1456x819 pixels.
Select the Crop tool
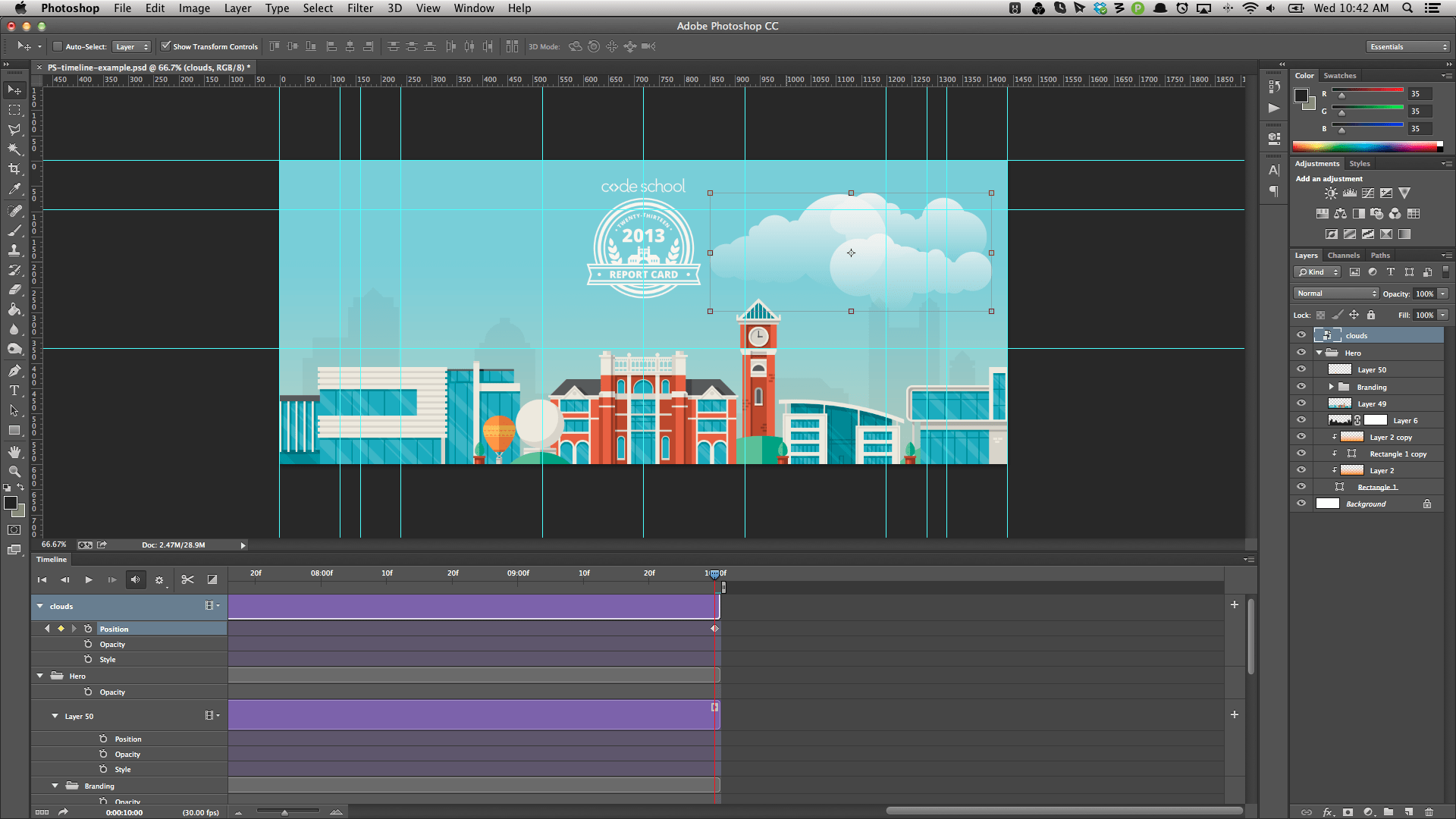[14, 169]
